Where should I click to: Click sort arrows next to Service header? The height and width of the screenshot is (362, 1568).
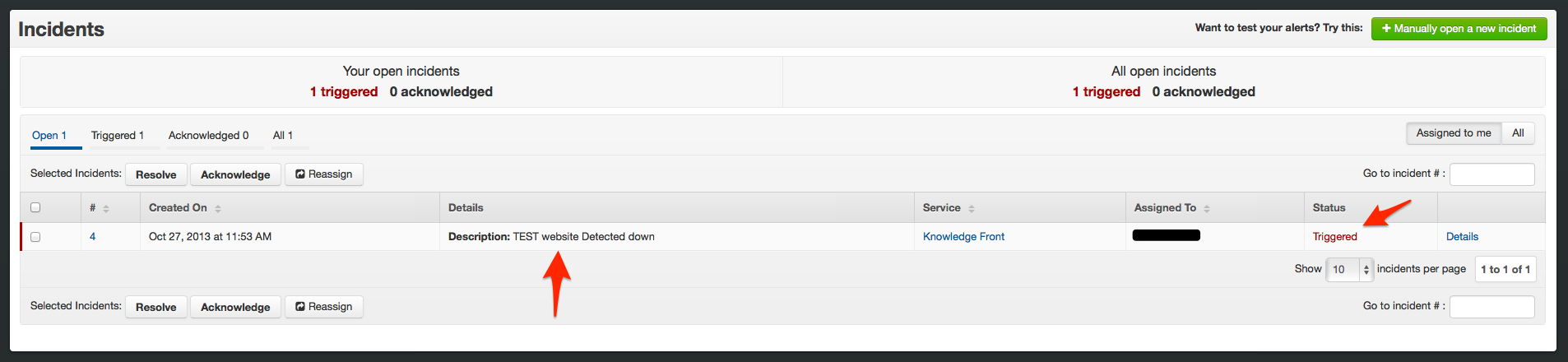(x=972, y=209)
